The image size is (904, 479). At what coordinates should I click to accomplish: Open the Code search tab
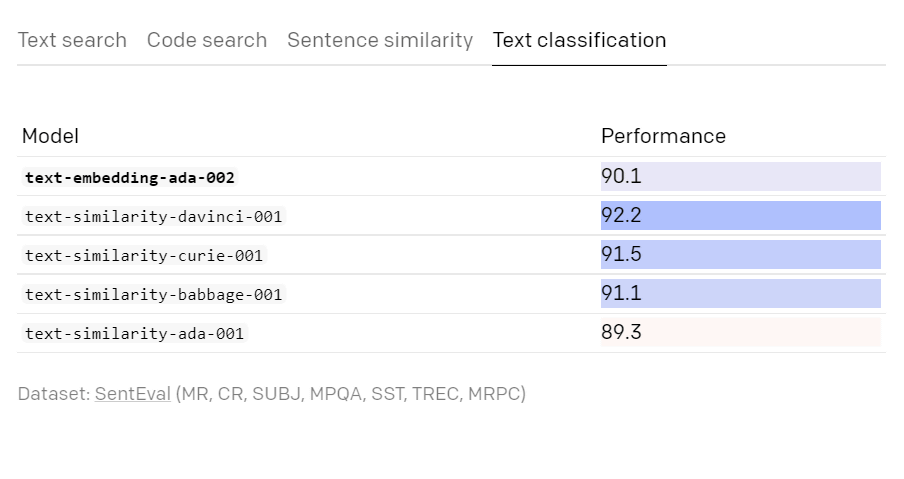[x=207, y=40]
